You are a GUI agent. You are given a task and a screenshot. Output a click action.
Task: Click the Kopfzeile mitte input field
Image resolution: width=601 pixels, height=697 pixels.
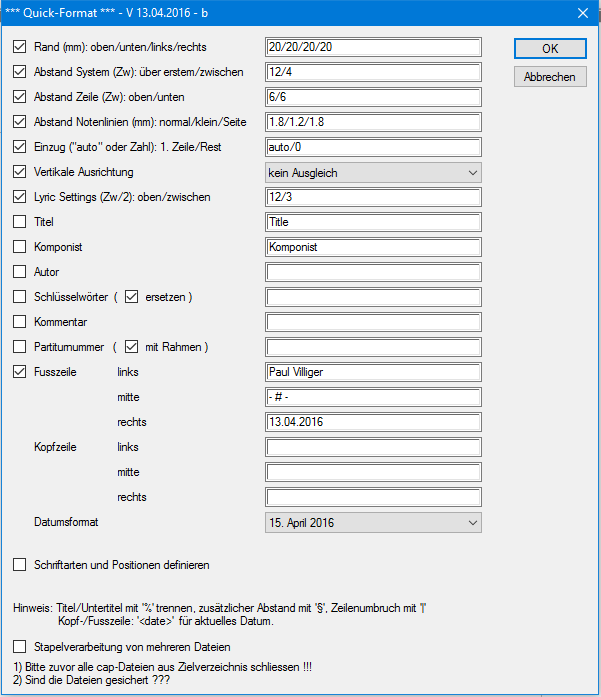373,472
